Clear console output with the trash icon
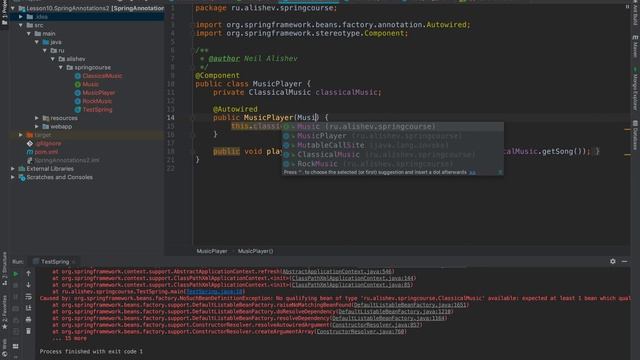 click(x=28, y=331)
